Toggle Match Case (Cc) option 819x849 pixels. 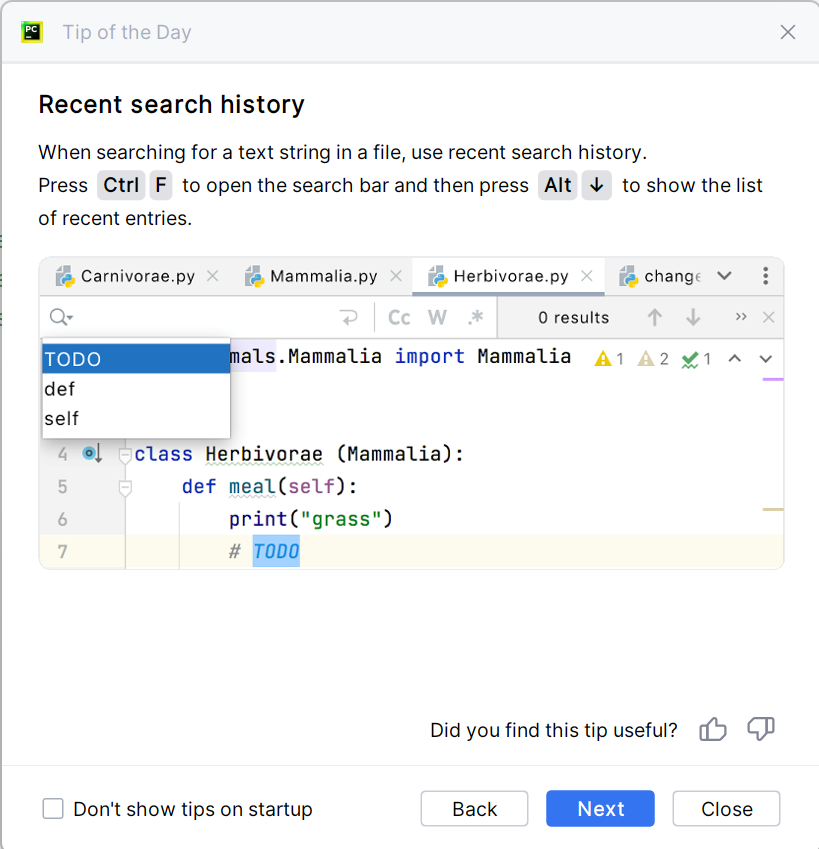pyautogui.click(x=399, y=318)
